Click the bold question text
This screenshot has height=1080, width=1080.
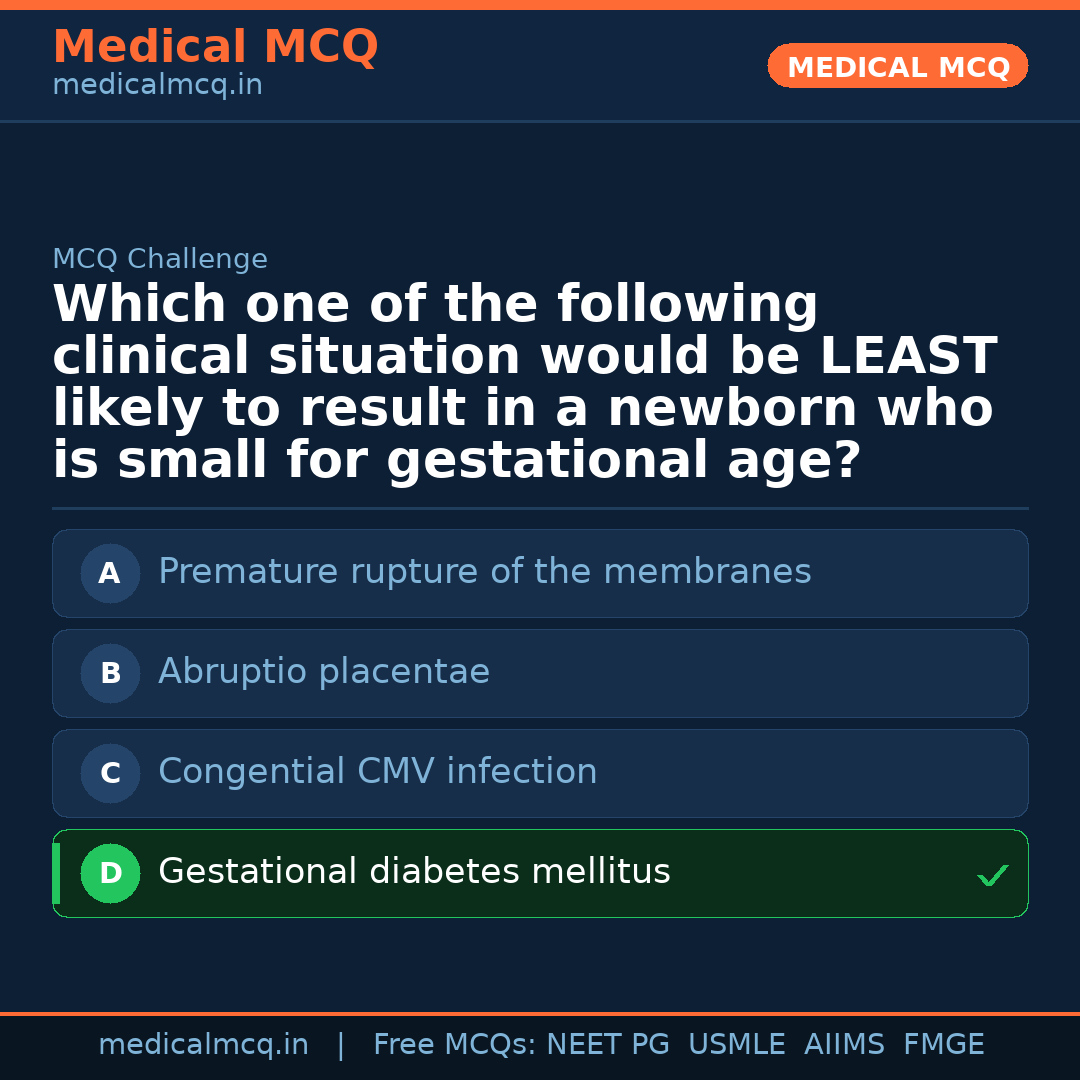[525, 383]
